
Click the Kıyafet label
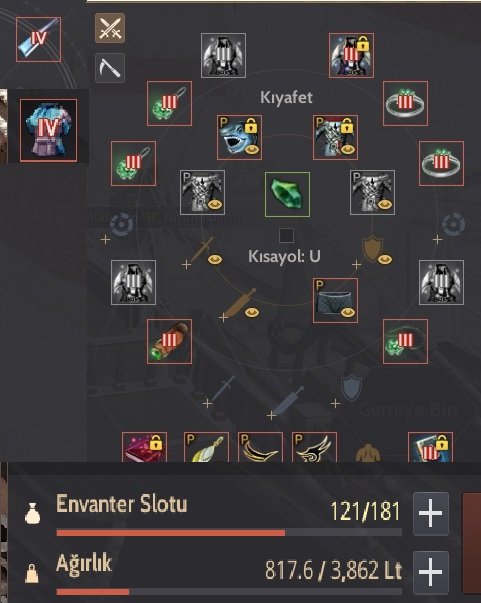286,97
